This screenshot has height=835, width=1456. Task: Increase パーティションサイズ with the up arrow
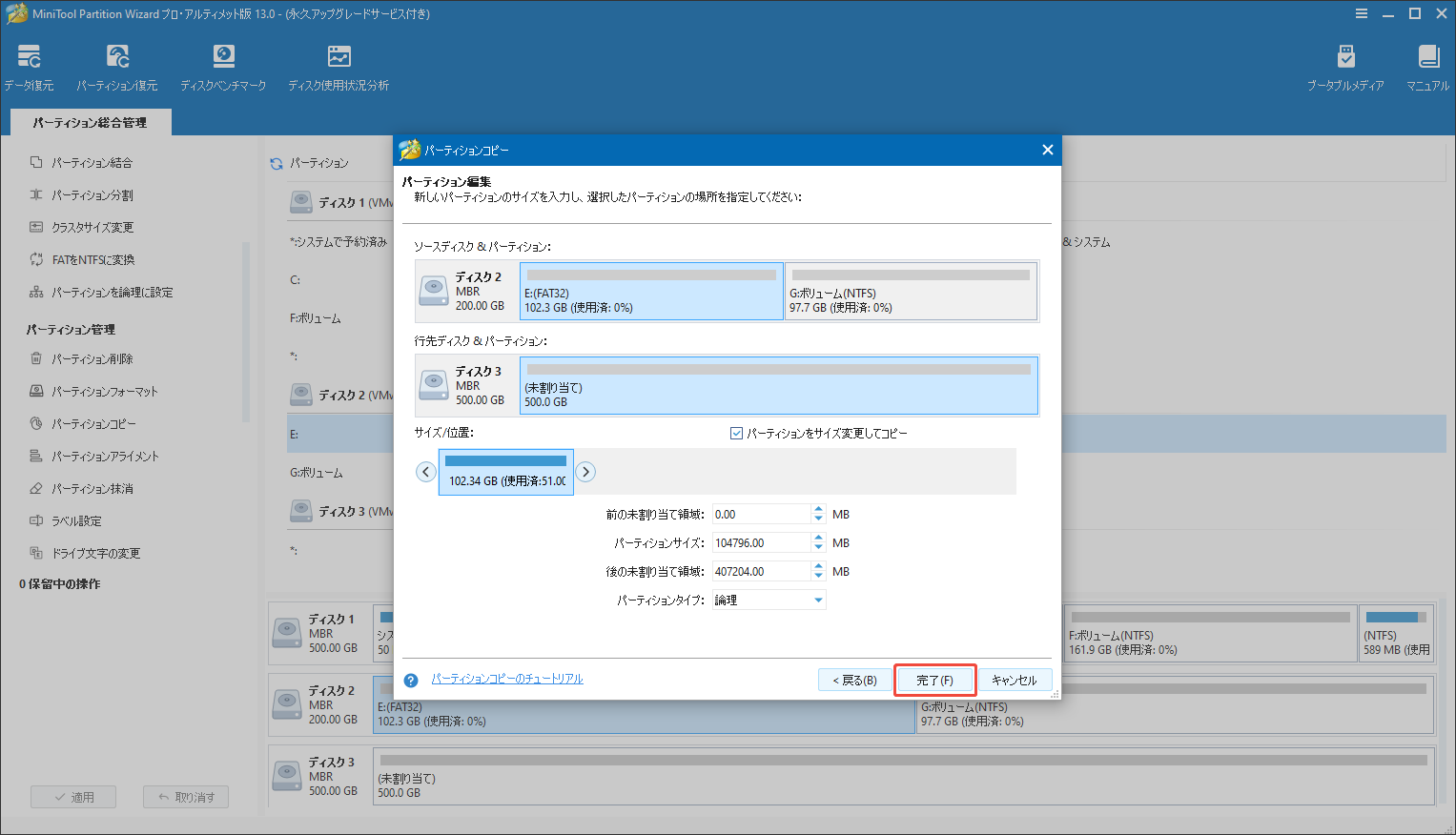818,538
